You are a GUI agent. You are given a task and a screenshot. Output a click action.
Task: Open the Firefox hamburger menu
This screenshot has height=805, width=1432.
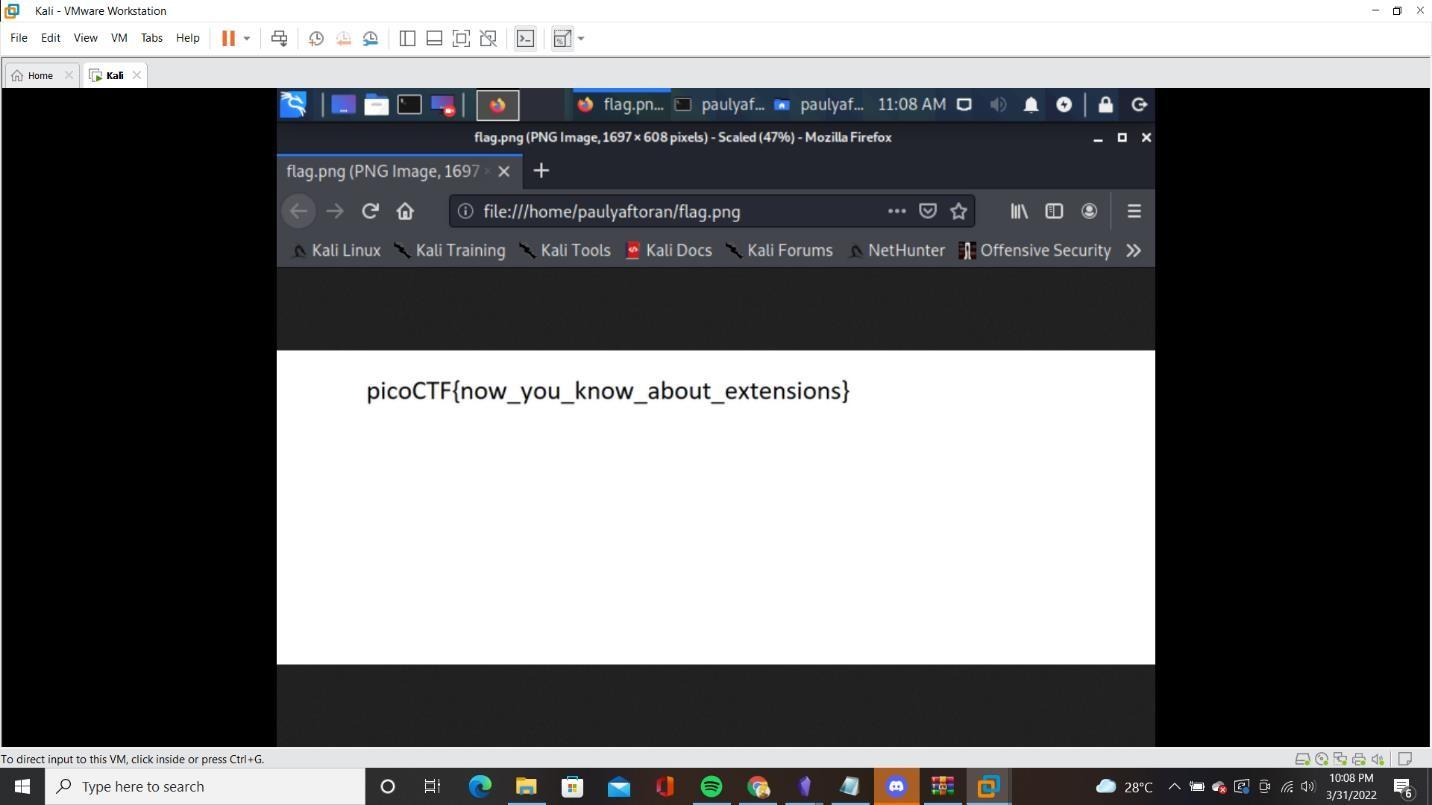1134,211
